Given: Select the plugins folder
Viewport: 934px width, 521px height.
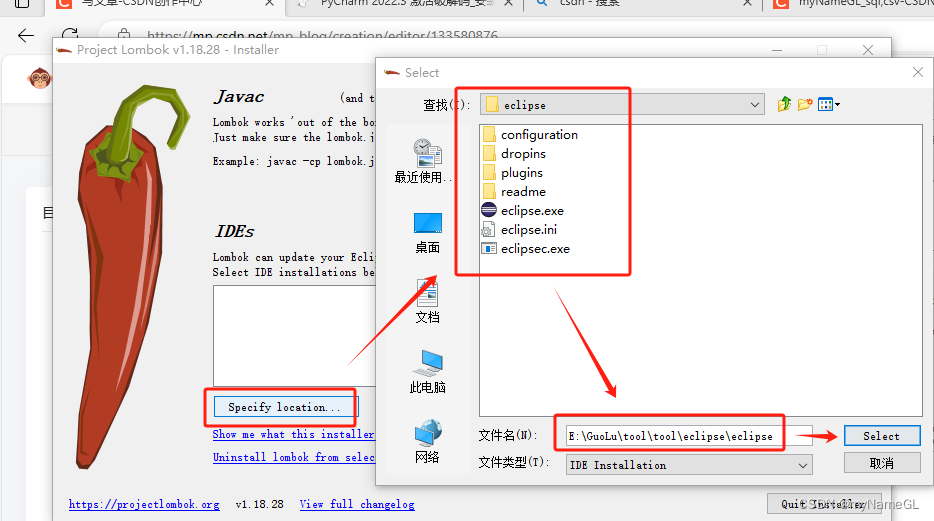Looking at the screenshot, I should (x=513, y=173).
